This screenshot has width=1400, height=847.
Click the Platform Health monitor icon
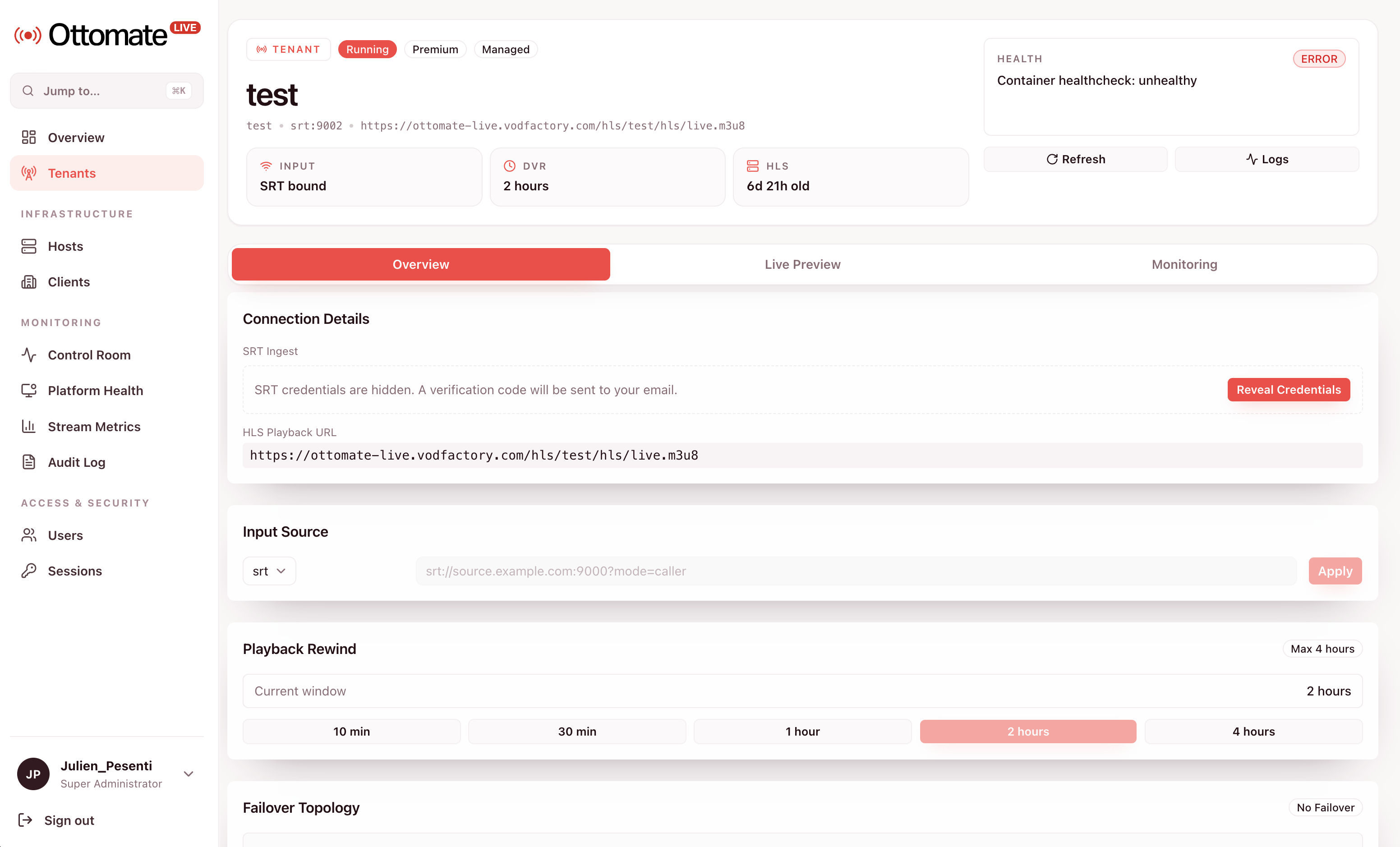(29, 391)
